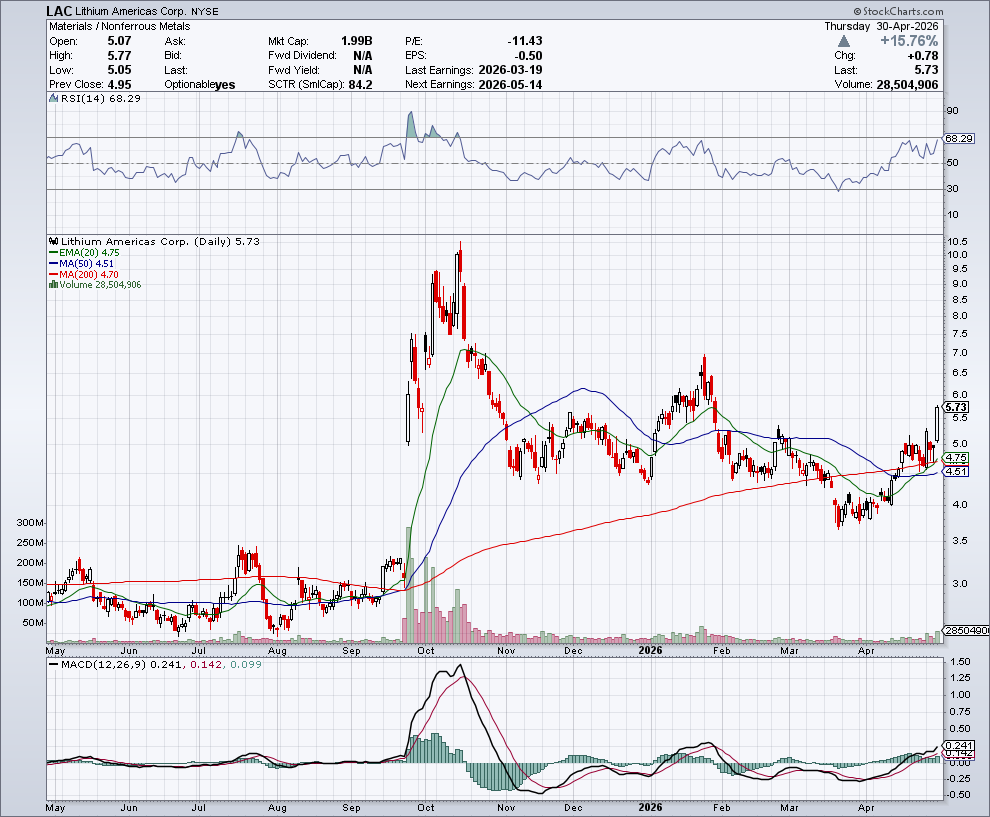Click the date Thursday 30-Apr-2026
The height and width of the screenshot is (817, 990).
(881, 27)
